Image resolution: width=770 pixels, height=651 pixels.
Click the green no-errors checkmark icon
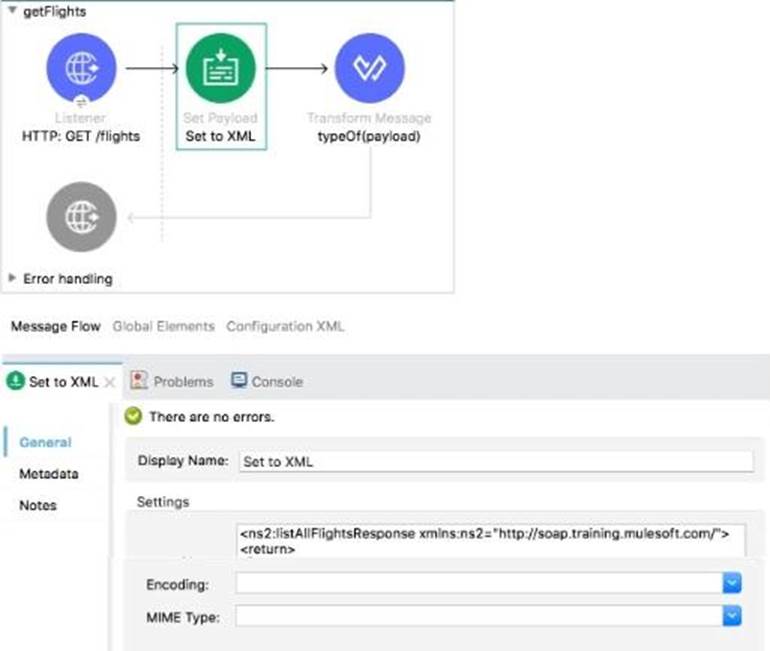pyautogui.click(x=134, y=416)
